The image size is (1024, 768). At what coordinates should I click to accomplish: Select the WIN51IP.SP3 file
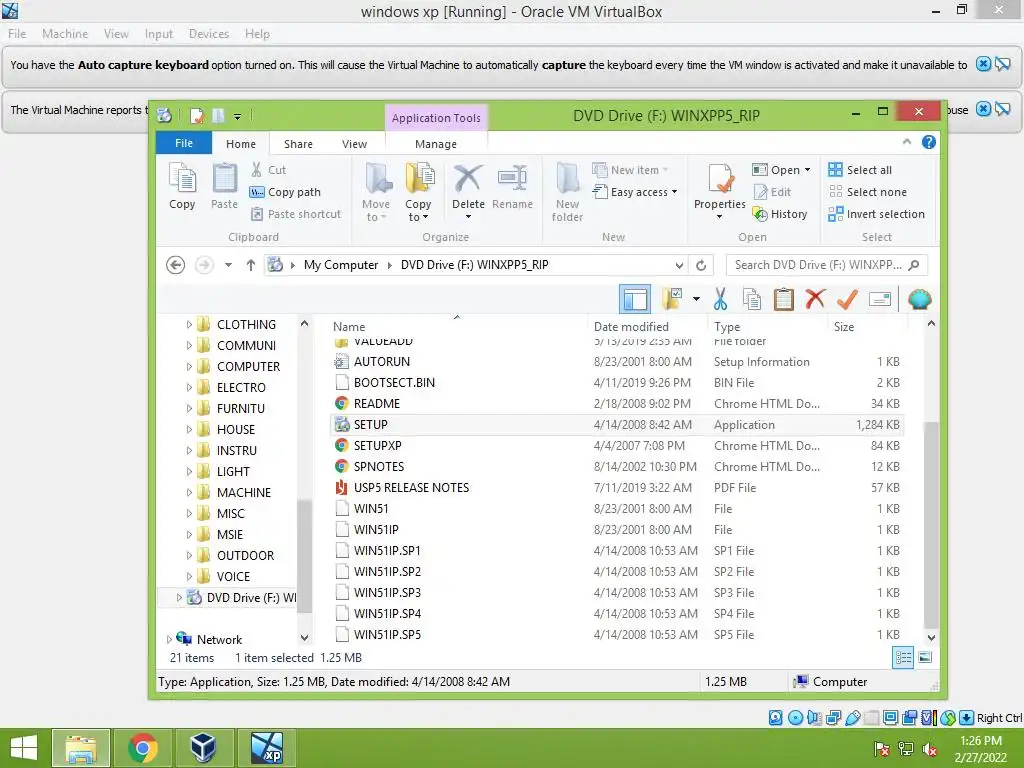point(617,592)
